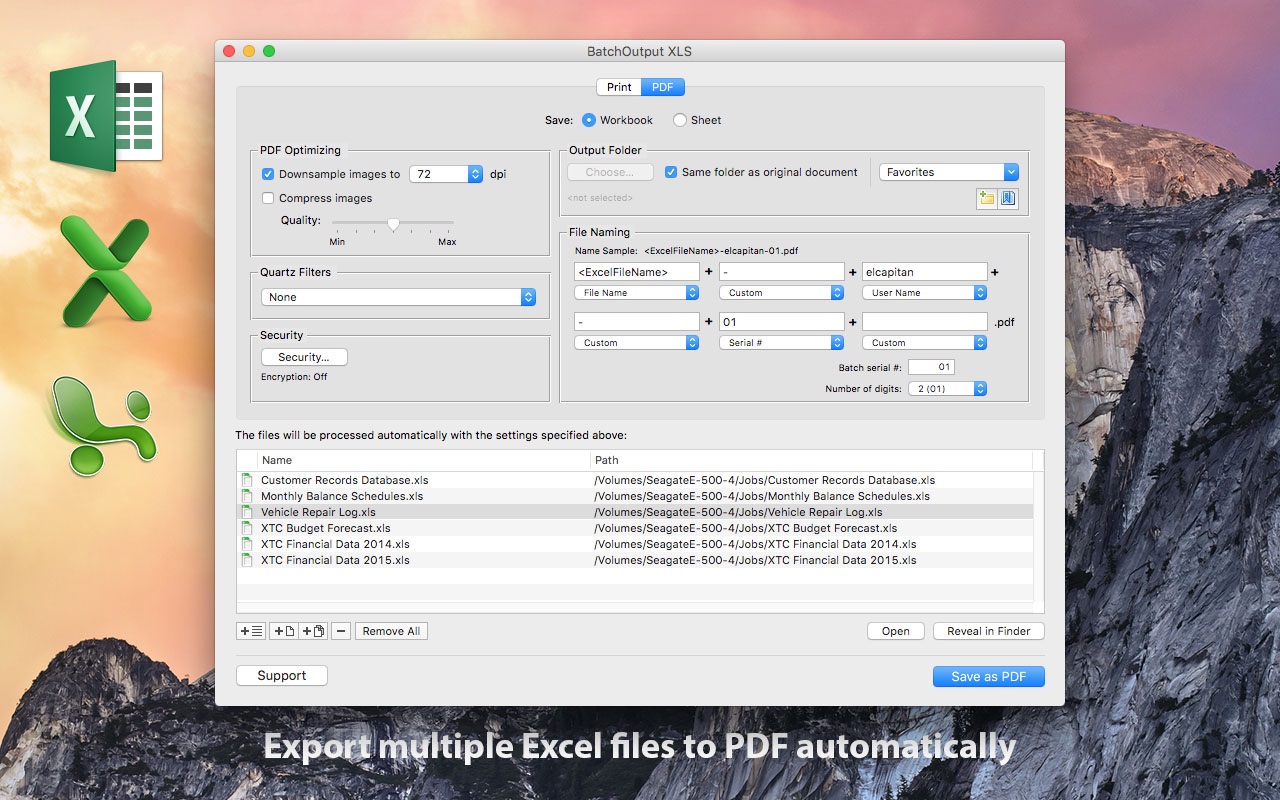Click the file icon beside Vehicle Repair Log.xls

pos(247,512)
